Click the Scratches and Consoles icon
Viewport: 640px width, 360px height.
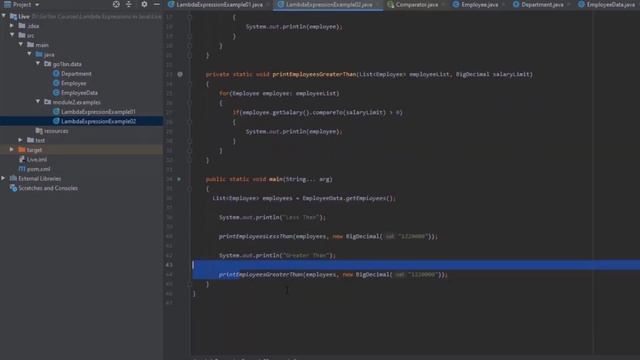13,188
